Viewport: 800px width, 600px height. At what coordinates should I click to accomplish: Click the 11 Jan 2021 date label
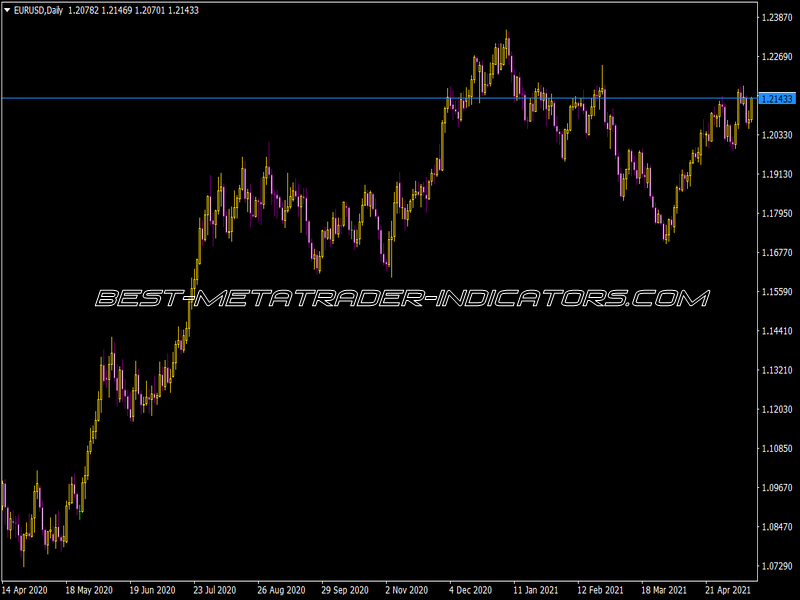[536, 590]
